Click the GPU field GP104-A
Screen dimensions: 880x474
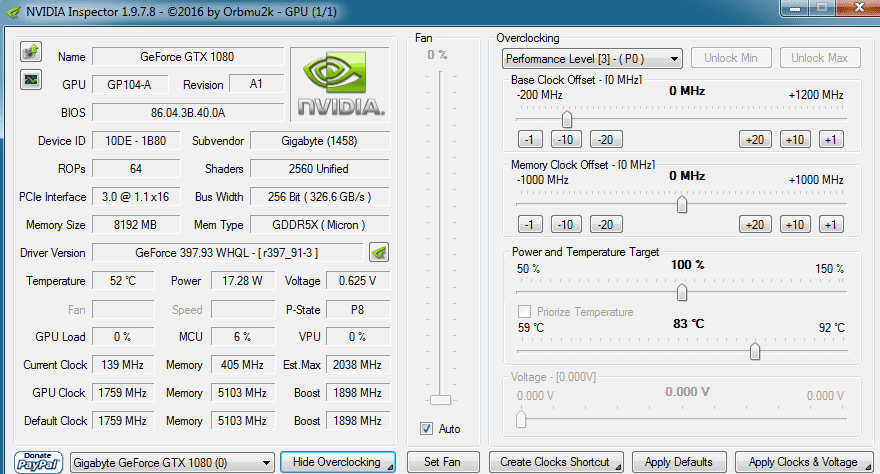tap(130, 85)
